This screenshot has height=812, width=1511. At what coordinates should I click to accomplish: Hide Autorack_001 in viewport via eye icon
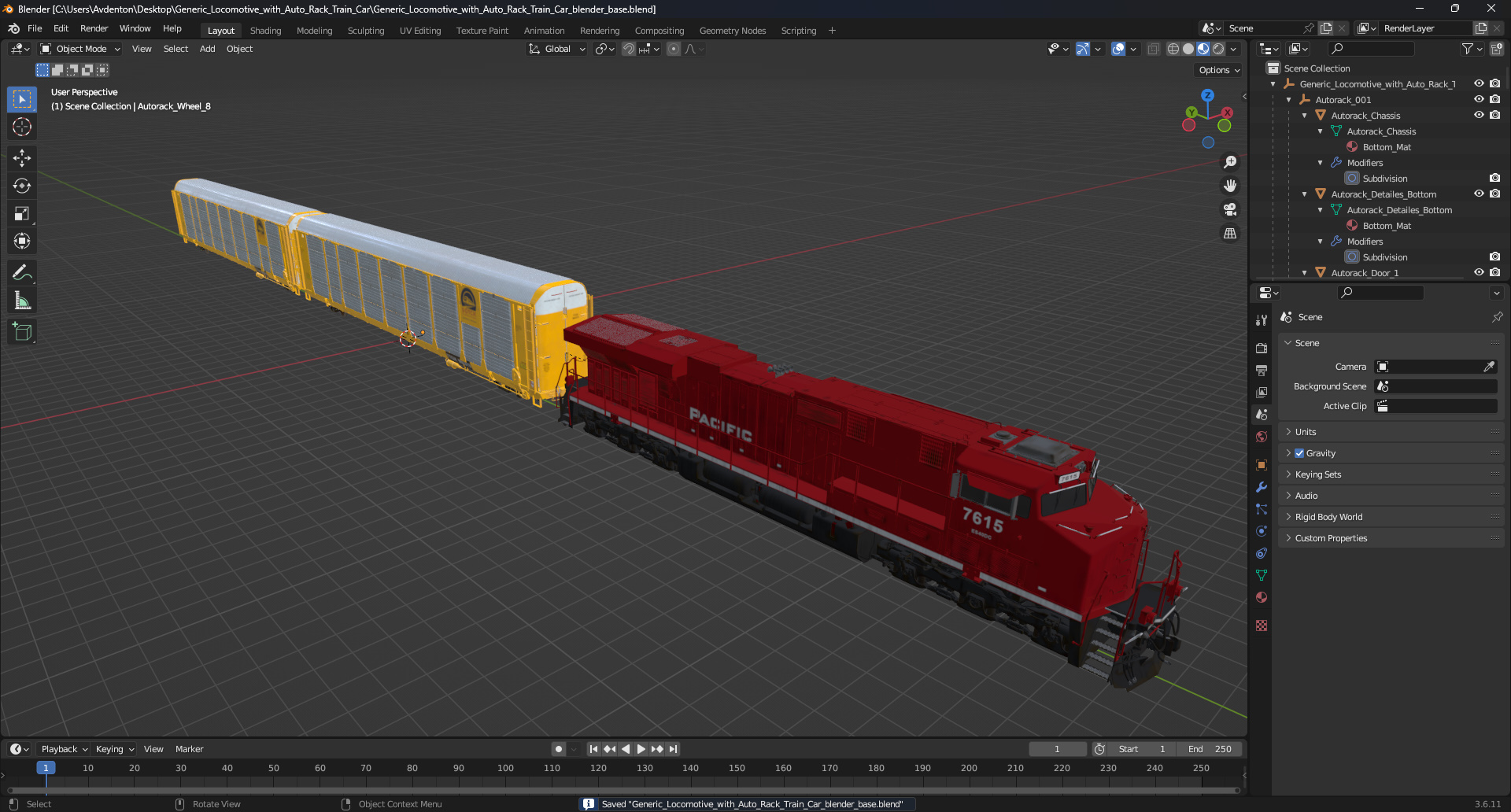coord(1479,99)
